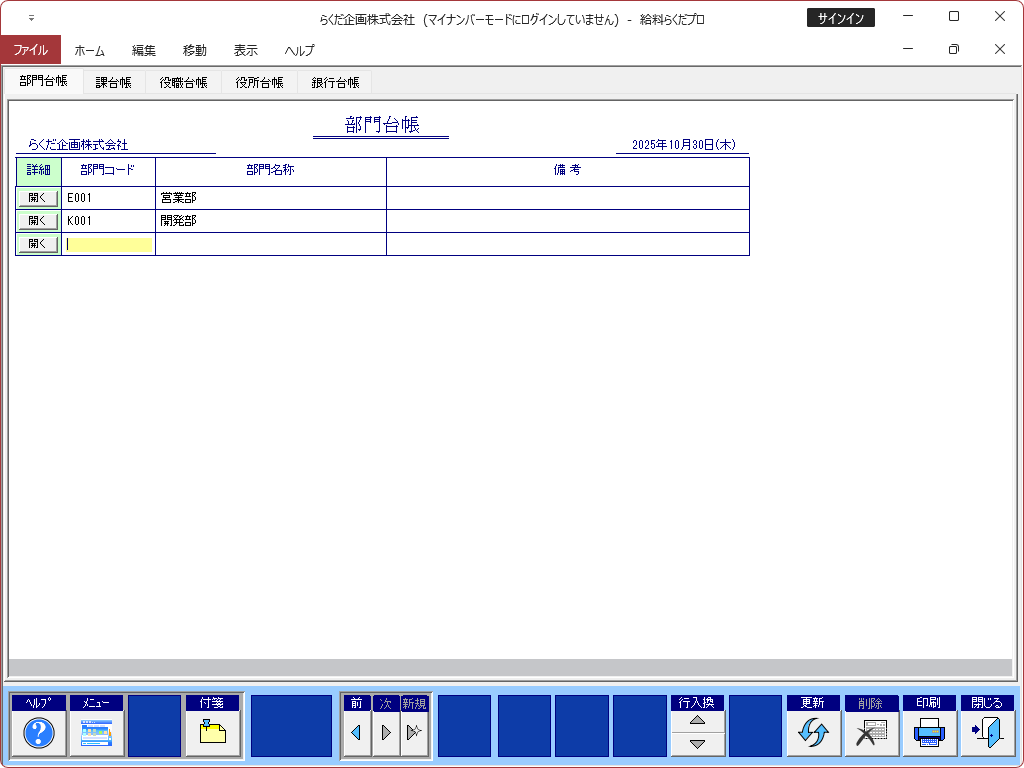Switch to the 銀行台帳 tab
This screenshot has width=1024, height=768.
coord(335,83)
